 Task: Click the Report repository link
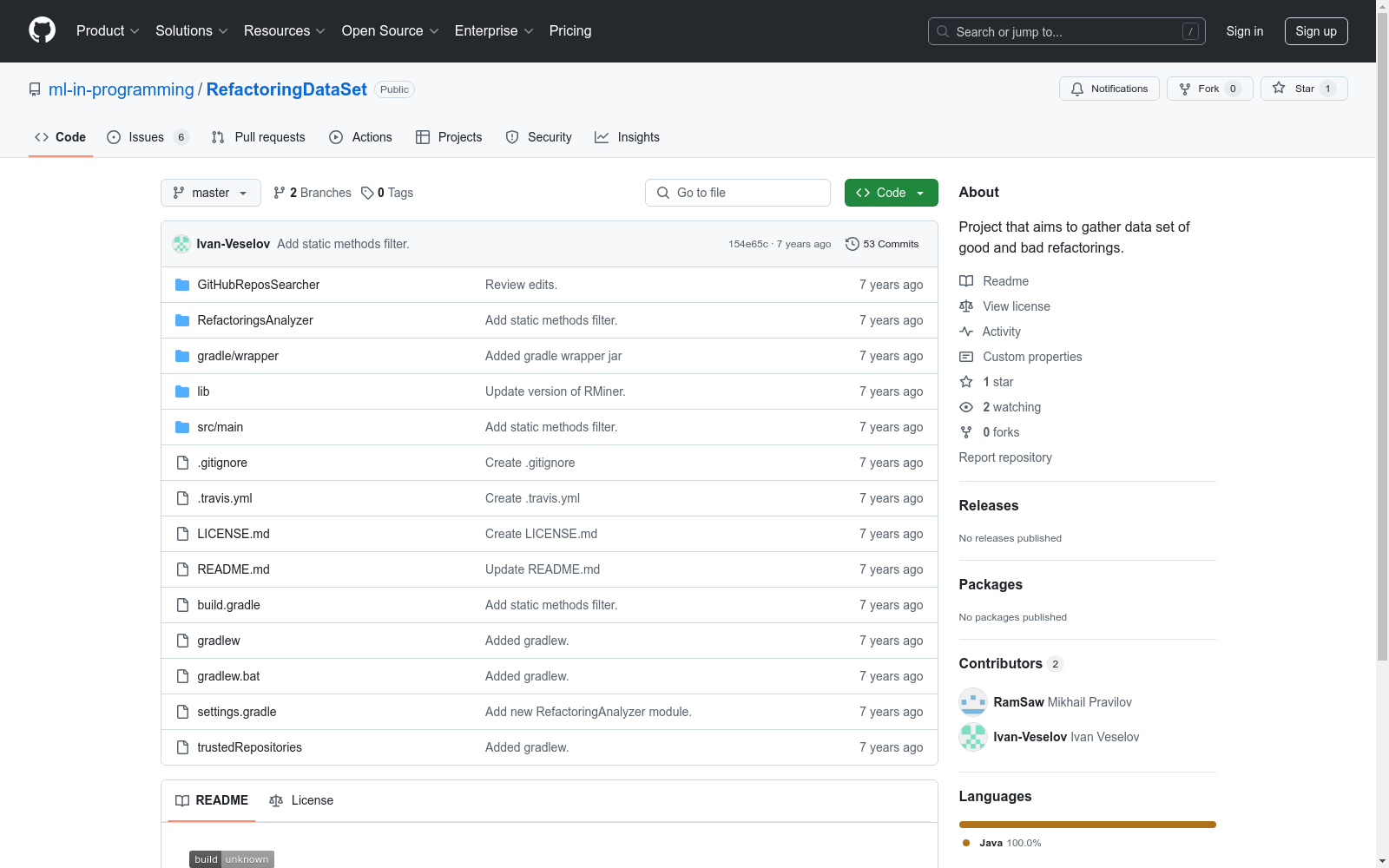pyautogui.click(x=1005, y=457)
